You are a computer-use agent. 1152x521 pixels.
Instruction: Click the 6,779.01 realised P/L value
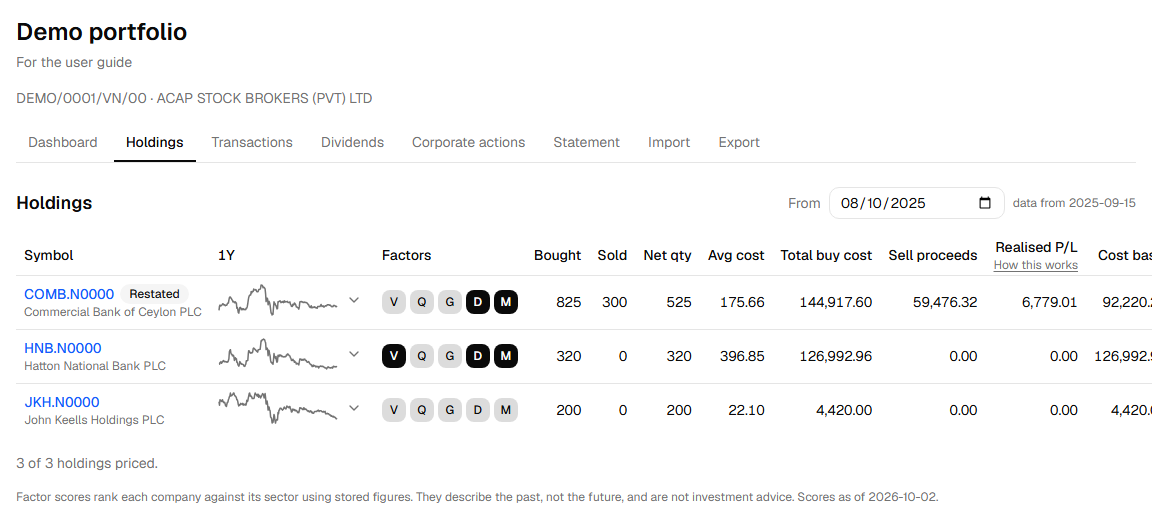coord(1049,302)
